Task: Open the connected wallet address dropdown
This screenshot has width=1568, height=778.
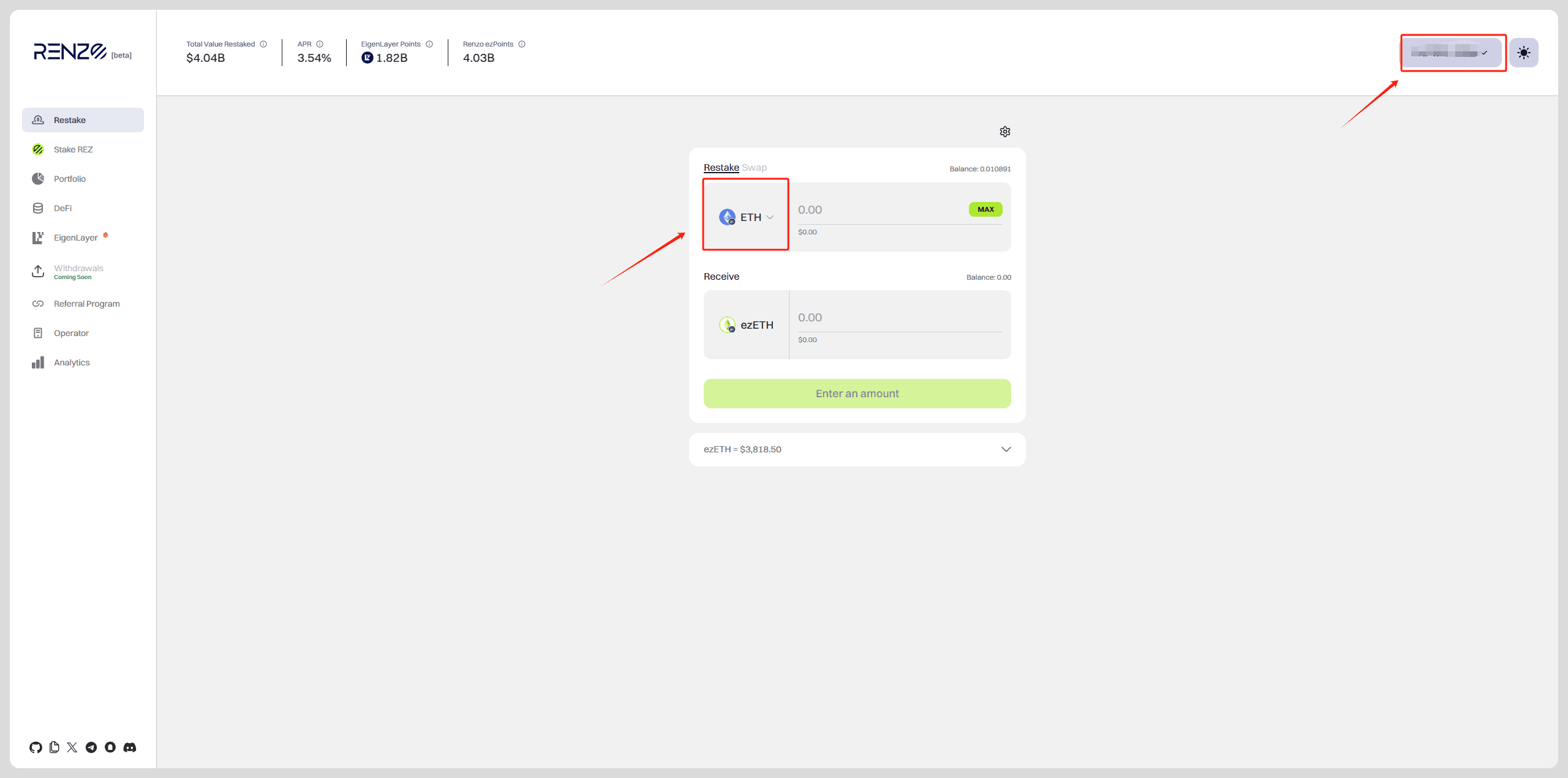Action: click(1452, 53)
